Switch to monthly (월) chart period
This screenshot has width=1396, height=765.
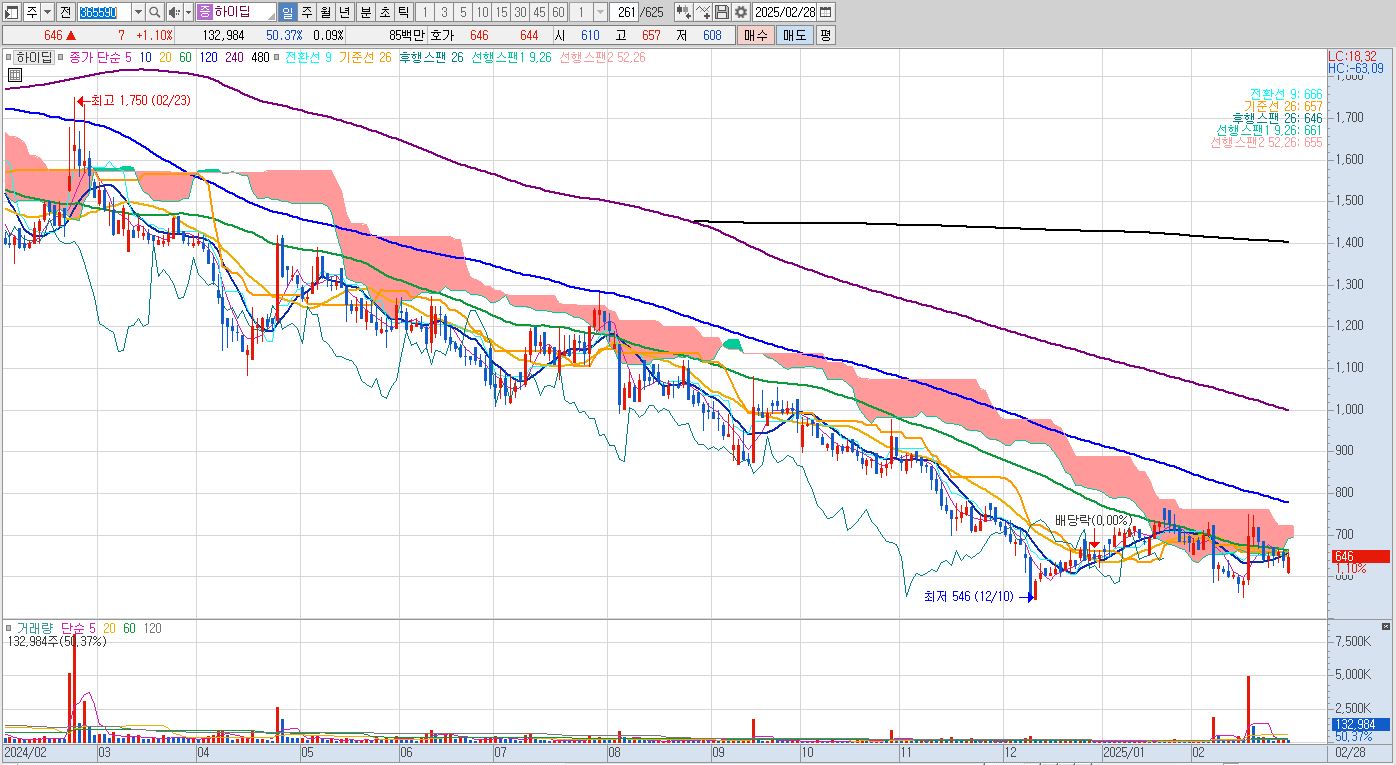point(325,12)
